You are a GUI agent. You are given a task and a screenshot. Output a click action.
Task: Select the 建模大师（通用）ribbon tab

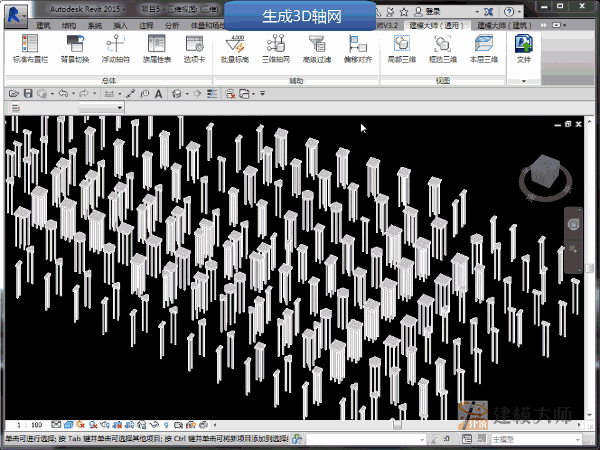pyautogui.click(x=437, y=26)
